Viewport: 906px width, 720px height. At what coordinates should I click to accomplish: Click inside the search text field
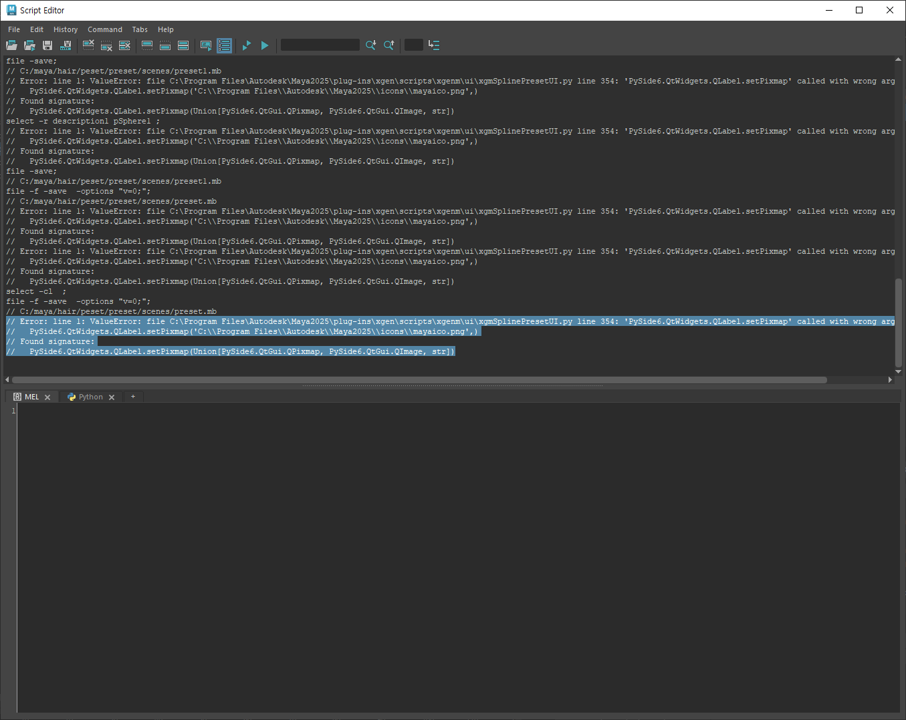click(x=320, y=45)
